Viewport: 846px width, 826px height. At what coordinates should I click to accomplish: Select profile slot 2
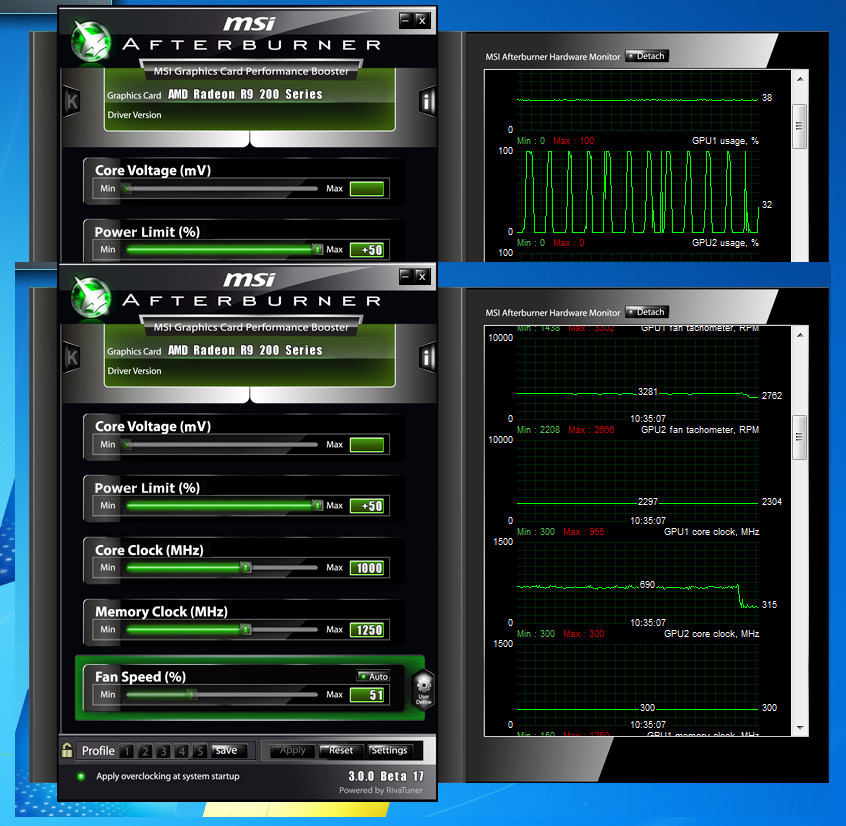145,750
